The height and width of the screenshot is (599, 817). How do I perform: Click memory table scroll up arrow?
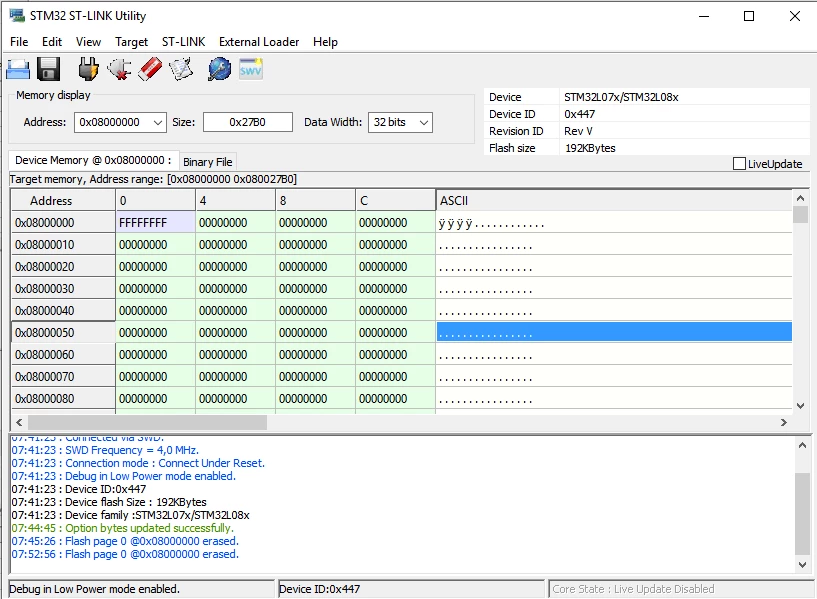coord(800,198)
